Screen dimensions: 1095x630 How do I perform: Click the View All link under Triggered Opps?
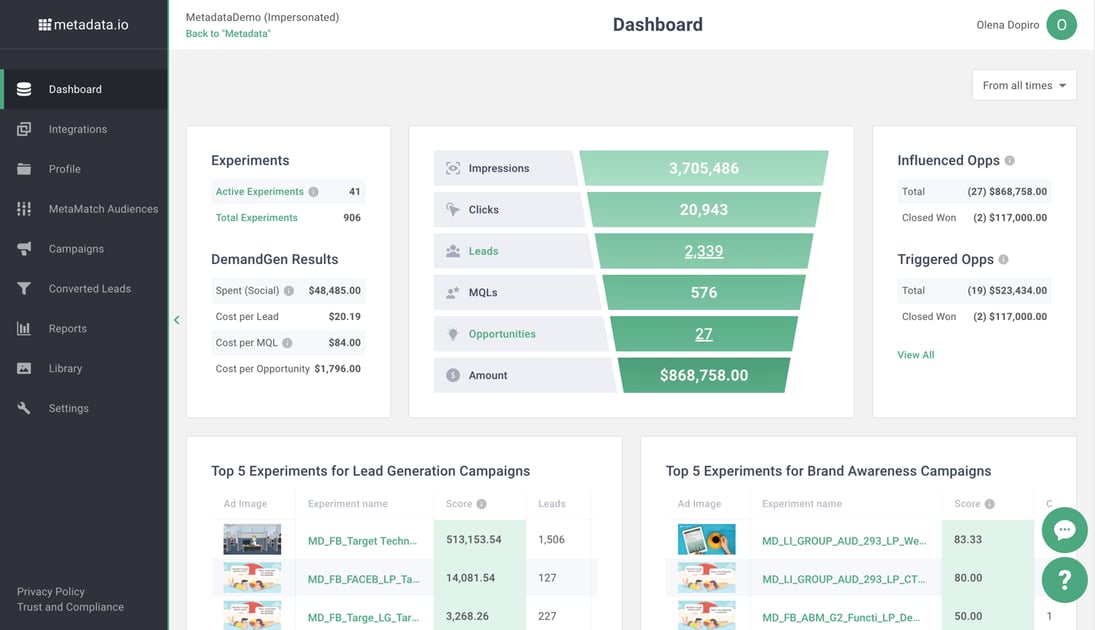[915, 354]
